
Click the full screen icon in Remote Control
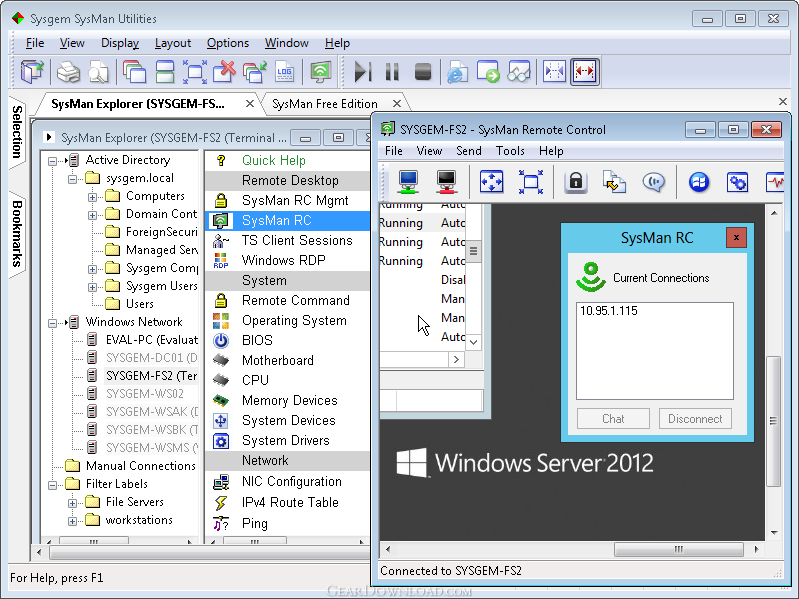coord(530,182)
